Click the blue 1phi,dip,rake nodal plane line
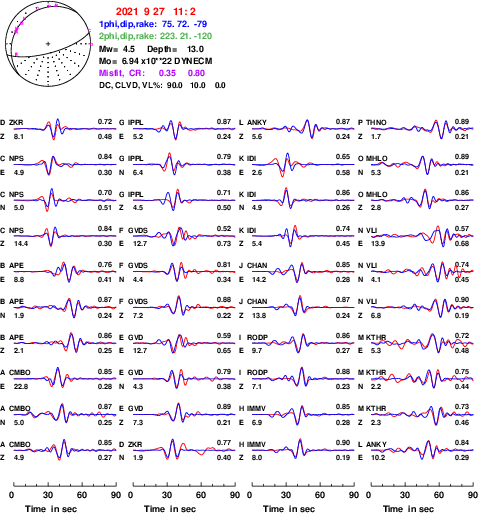 pyautogui.click(x=153, y=24)
